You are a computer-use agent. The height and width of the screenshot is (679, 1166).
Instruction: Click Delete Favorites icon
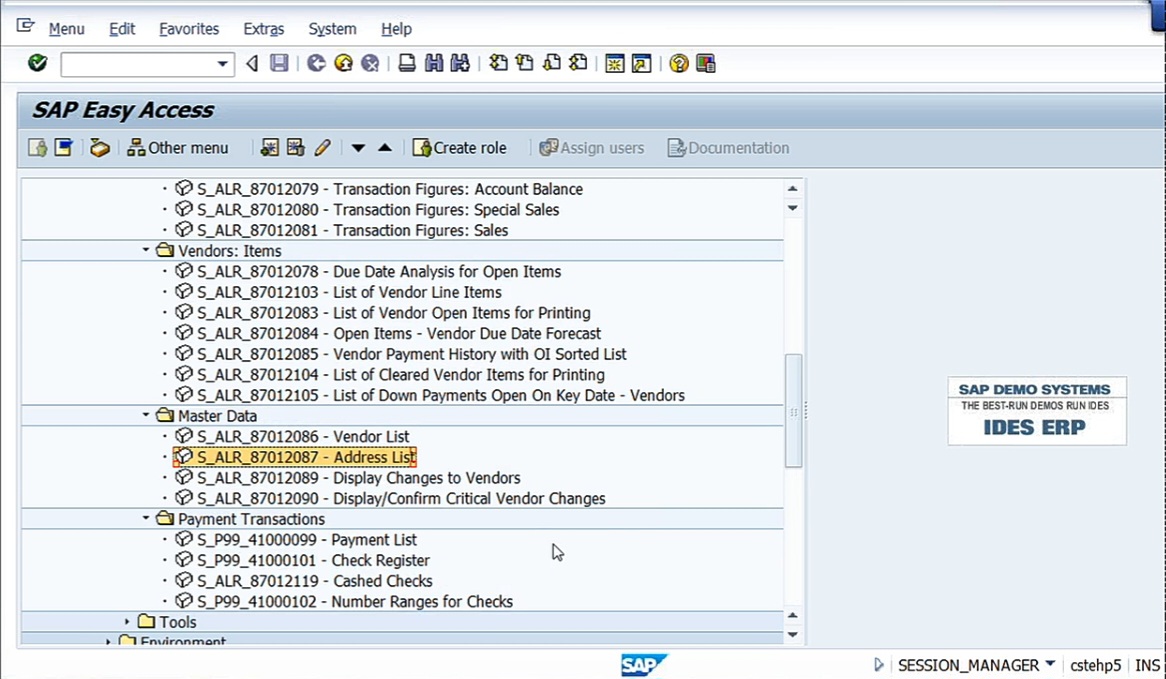(x=295, y=147)
